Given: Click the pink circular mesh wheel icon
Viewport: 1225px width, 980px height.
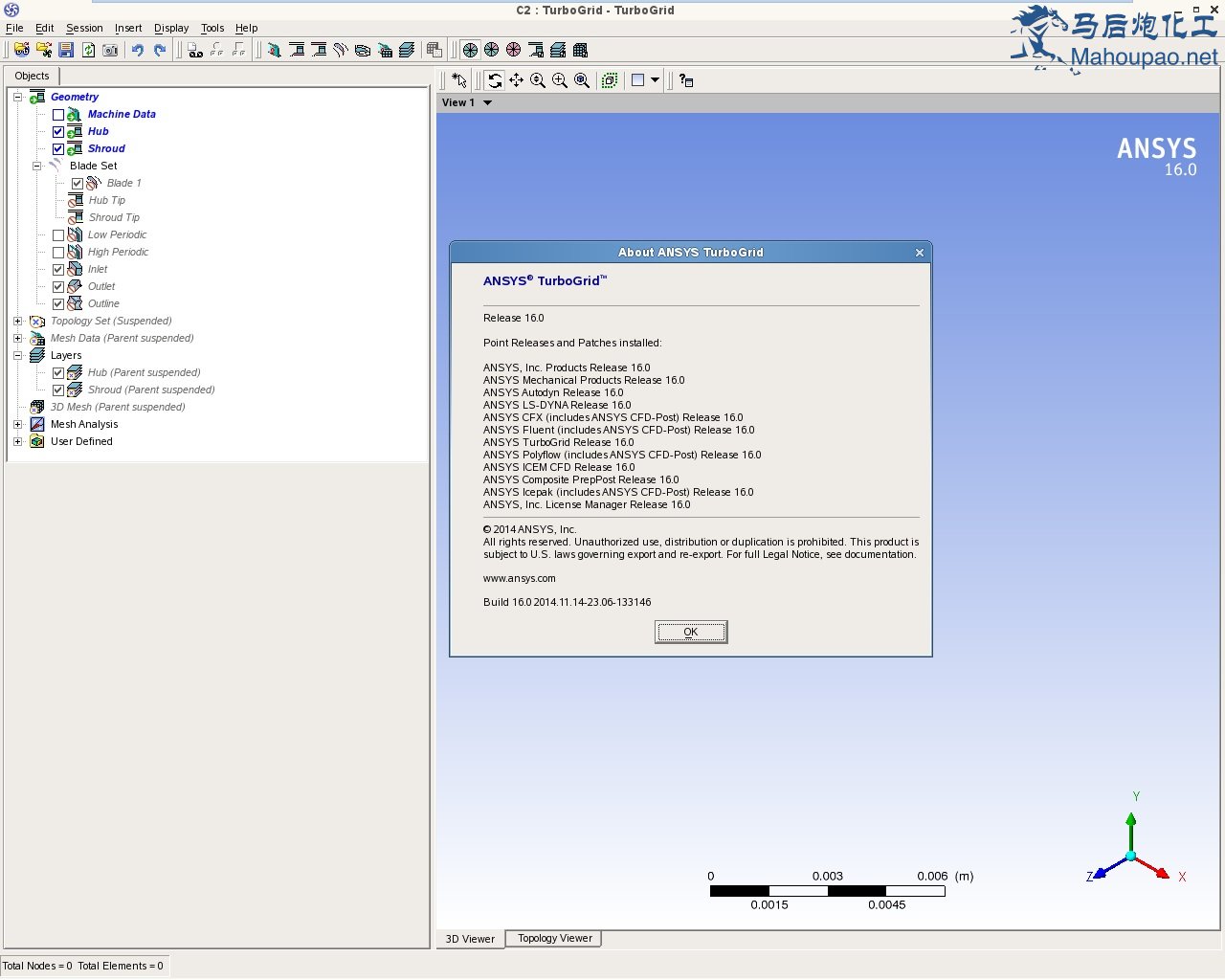Looking at the screenshot, I should pos(514,50).
